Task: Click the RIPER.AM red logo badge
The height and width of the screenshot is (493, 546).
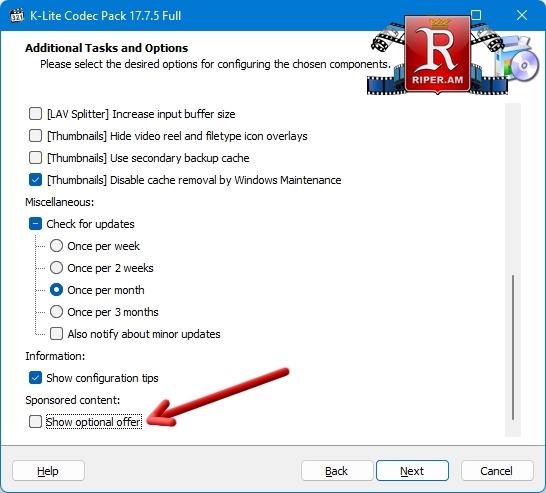Action: click(x=437, y=54)
